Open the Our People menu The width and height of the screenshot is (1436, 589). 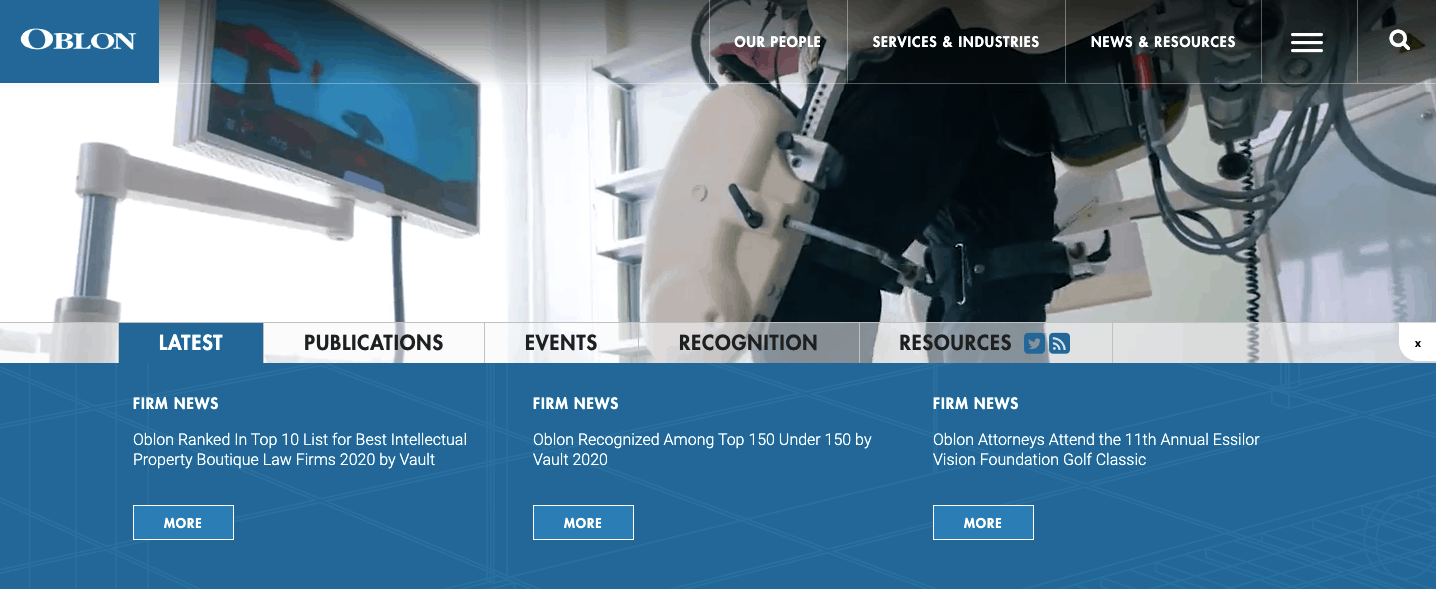click(x=777, y=42)
